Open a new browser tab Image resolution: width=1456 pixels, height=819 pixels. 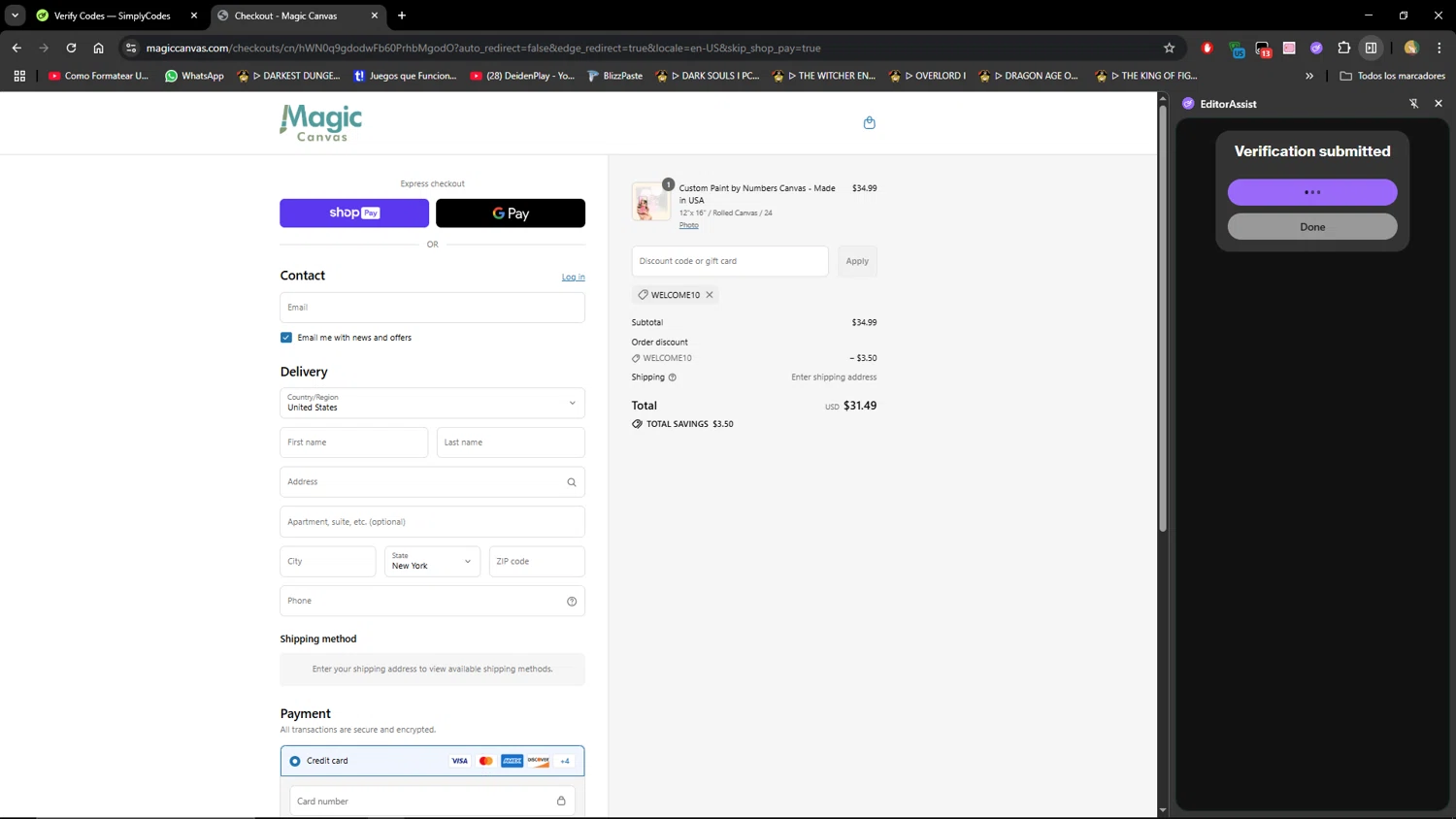pyautogui.click(x=402, y=16)
